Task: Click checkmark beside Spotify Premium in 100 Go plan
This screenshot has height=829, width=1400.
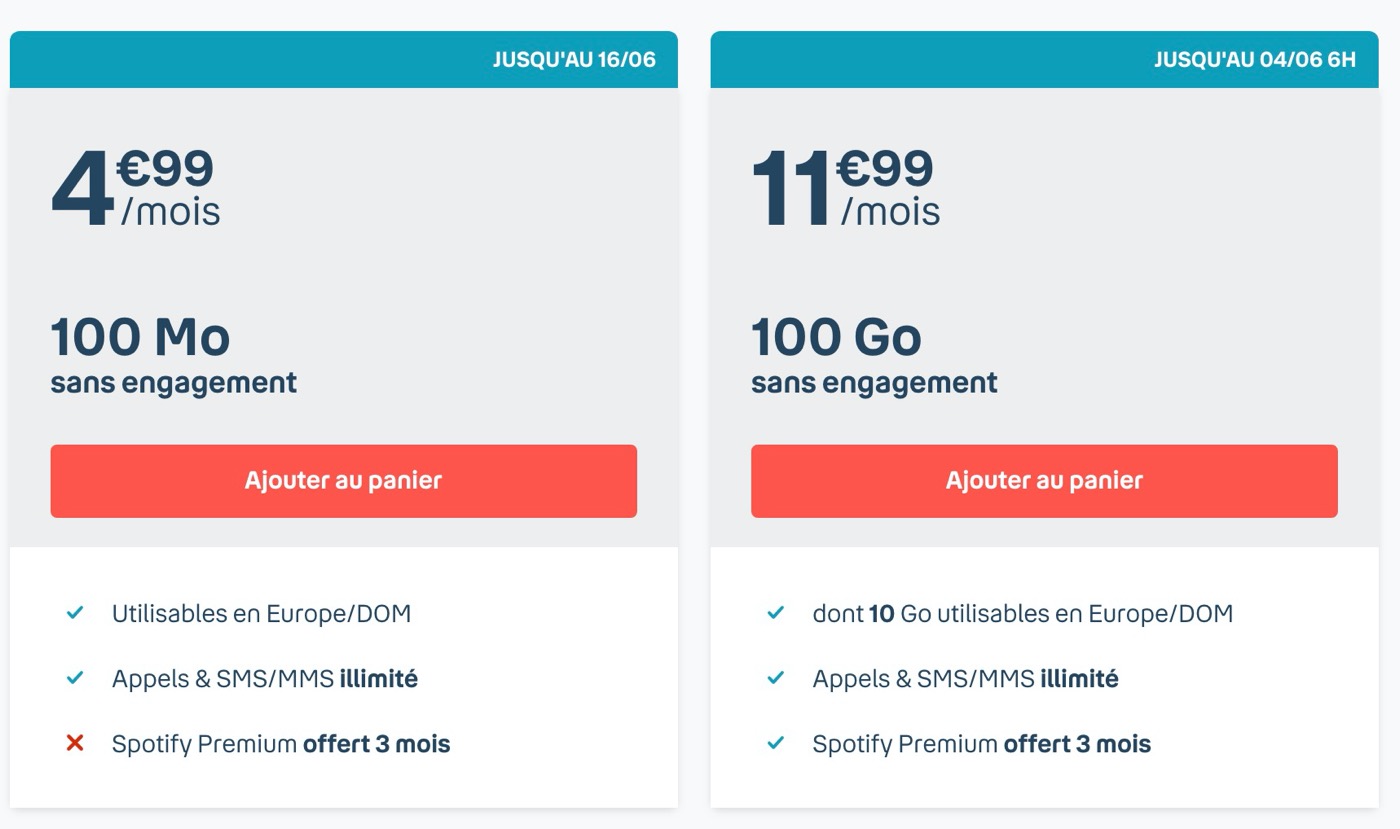Action: [x=776, y=743]
